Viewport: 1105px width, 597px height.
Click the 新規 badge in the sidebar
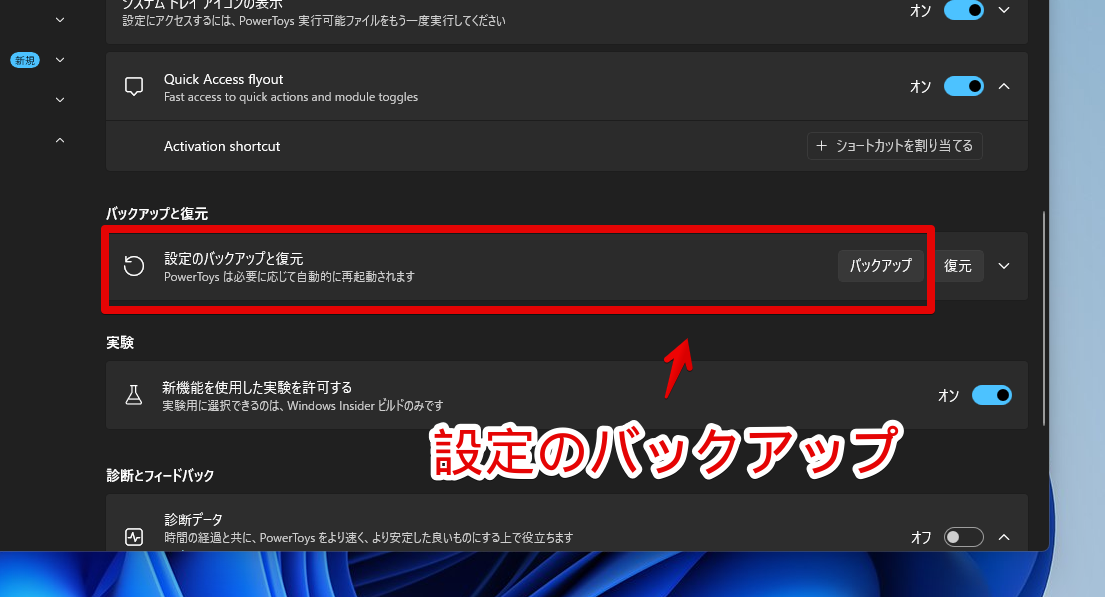[25, 60]
